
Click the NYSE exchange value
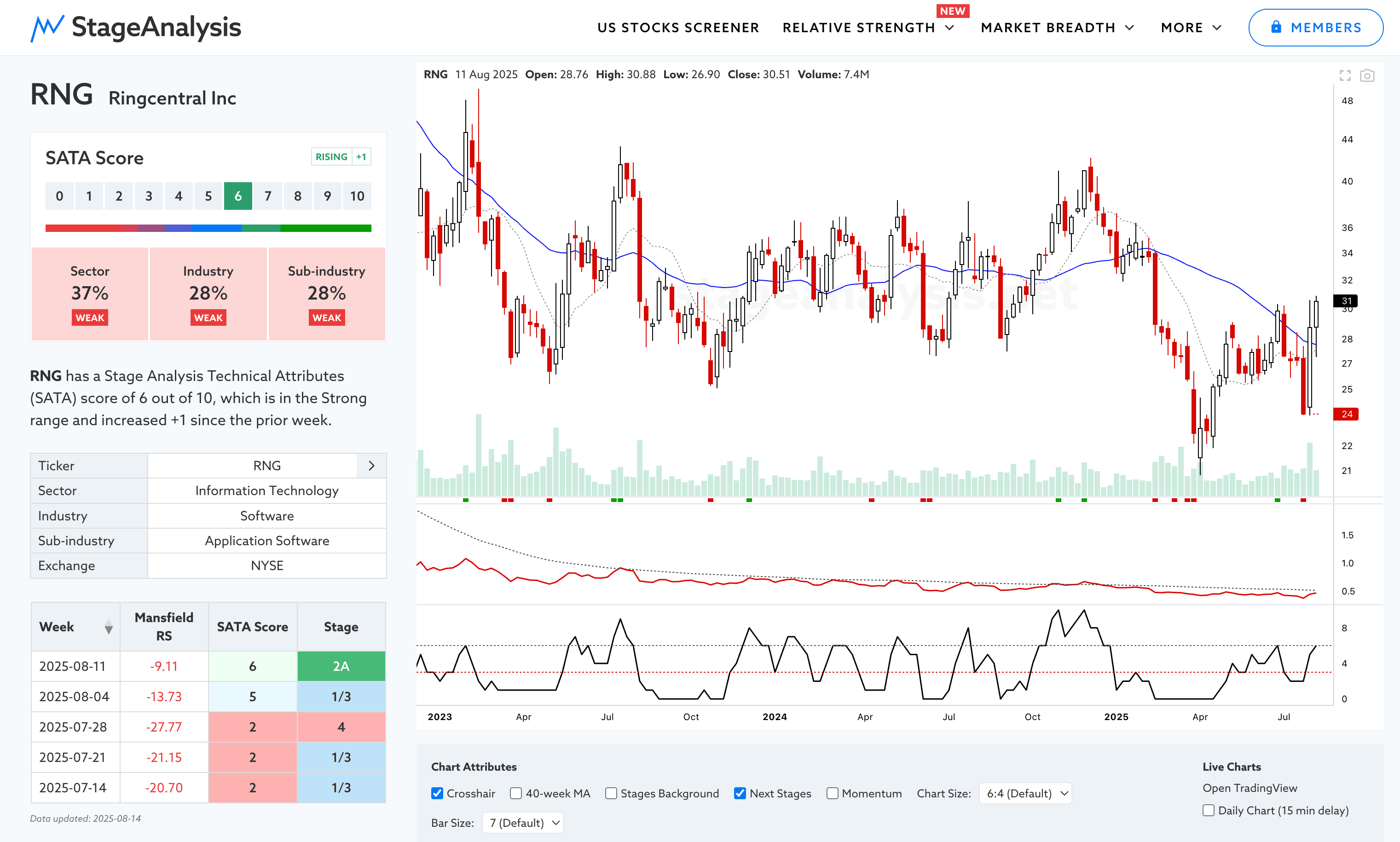(x=267, y=565)
